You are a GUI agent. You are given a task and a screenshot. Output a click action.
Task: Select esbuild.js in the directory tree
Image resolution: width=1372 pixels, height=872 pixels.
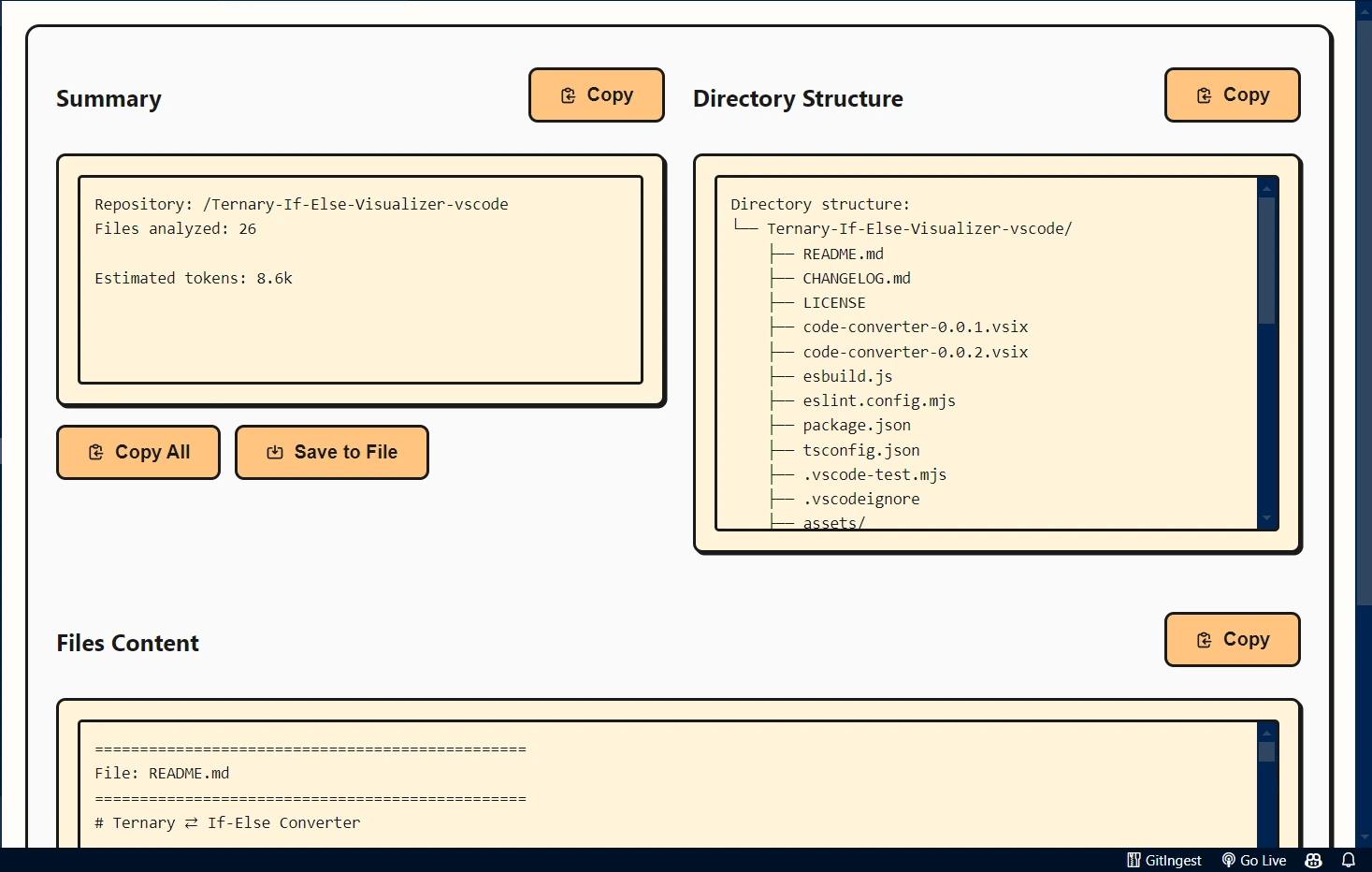pyautogui.click(x=847, y=376)
